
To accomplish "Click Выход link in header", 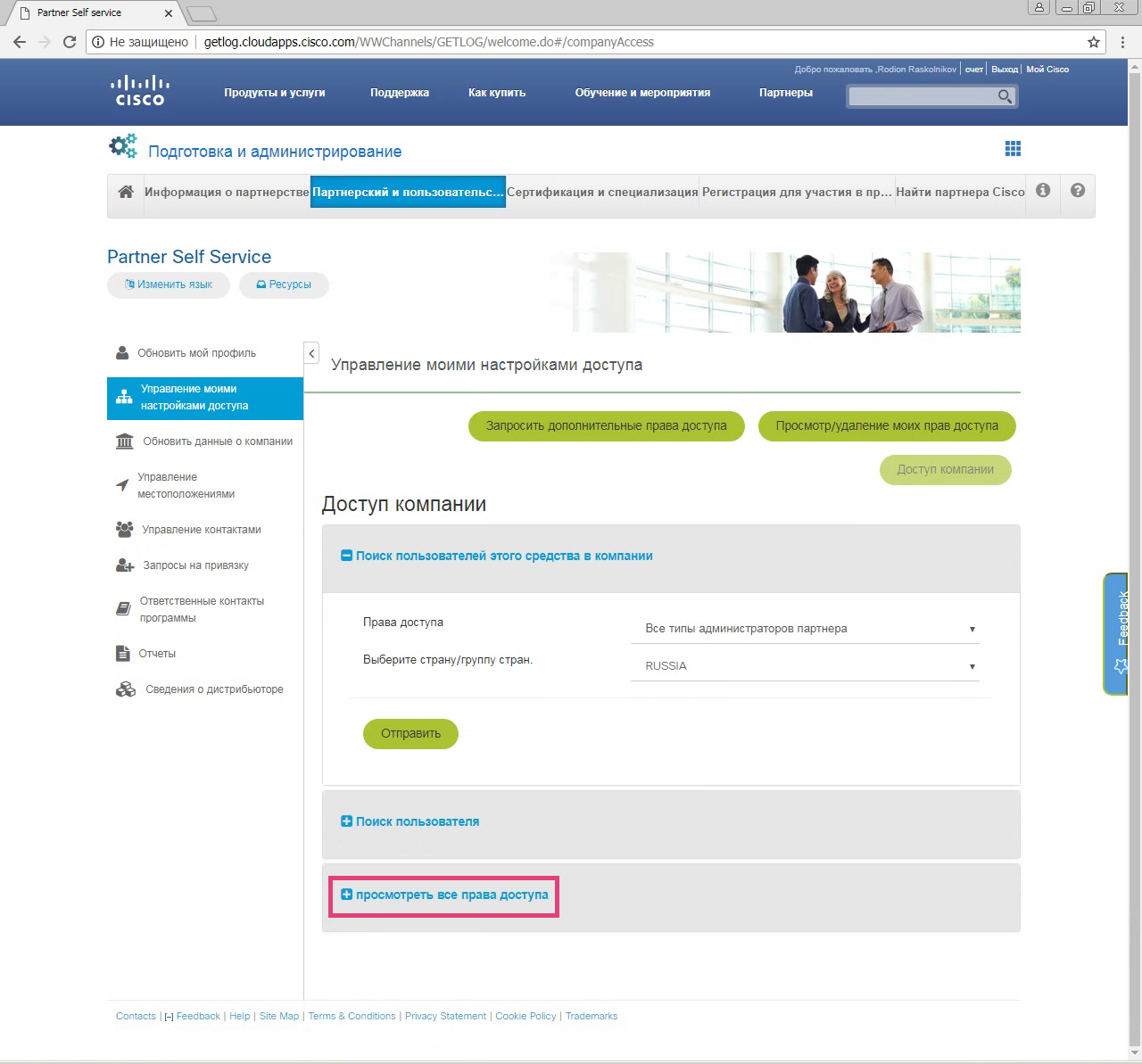I will 1005,70.
